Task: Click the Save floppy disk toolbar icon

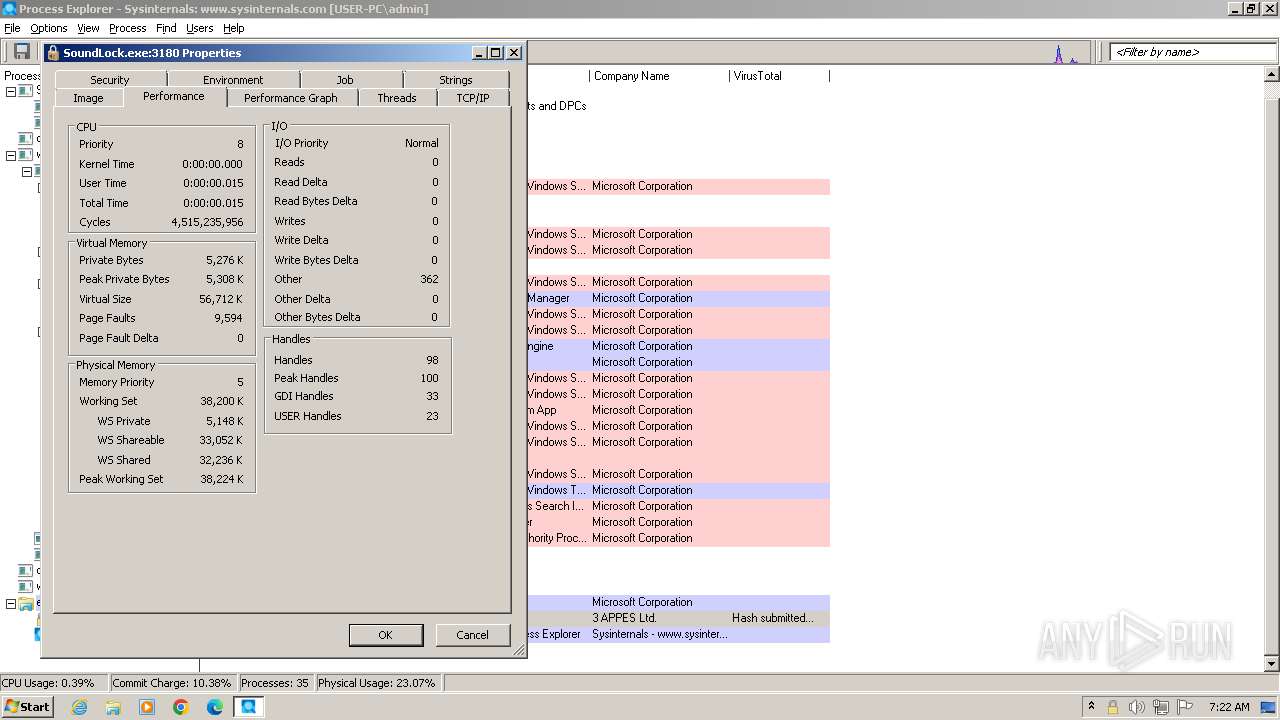Action: 21,52
